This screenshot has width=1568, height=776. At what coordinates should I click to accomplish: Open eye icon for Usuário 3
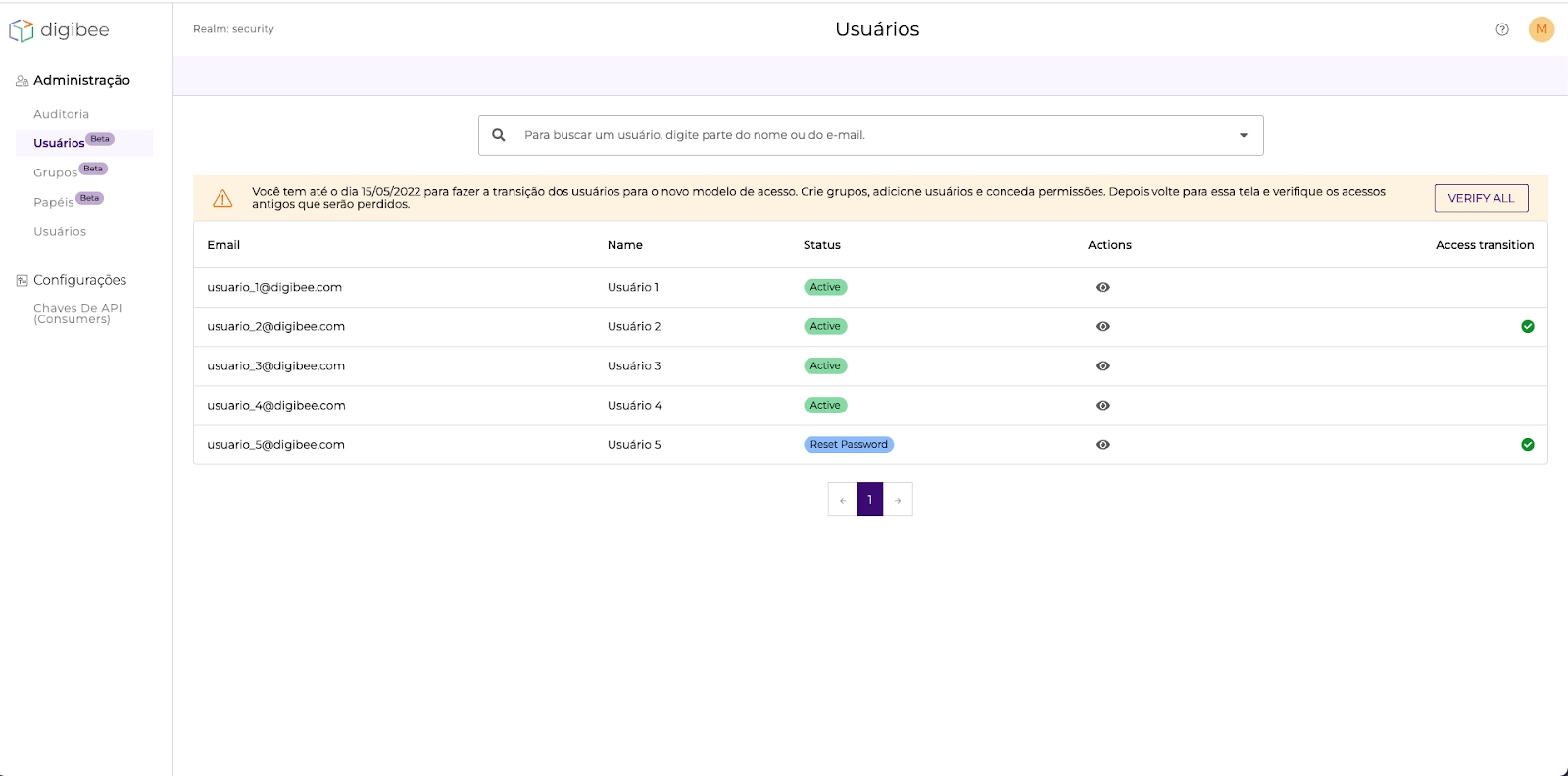pyautogui.click(x=1102, y=365)
